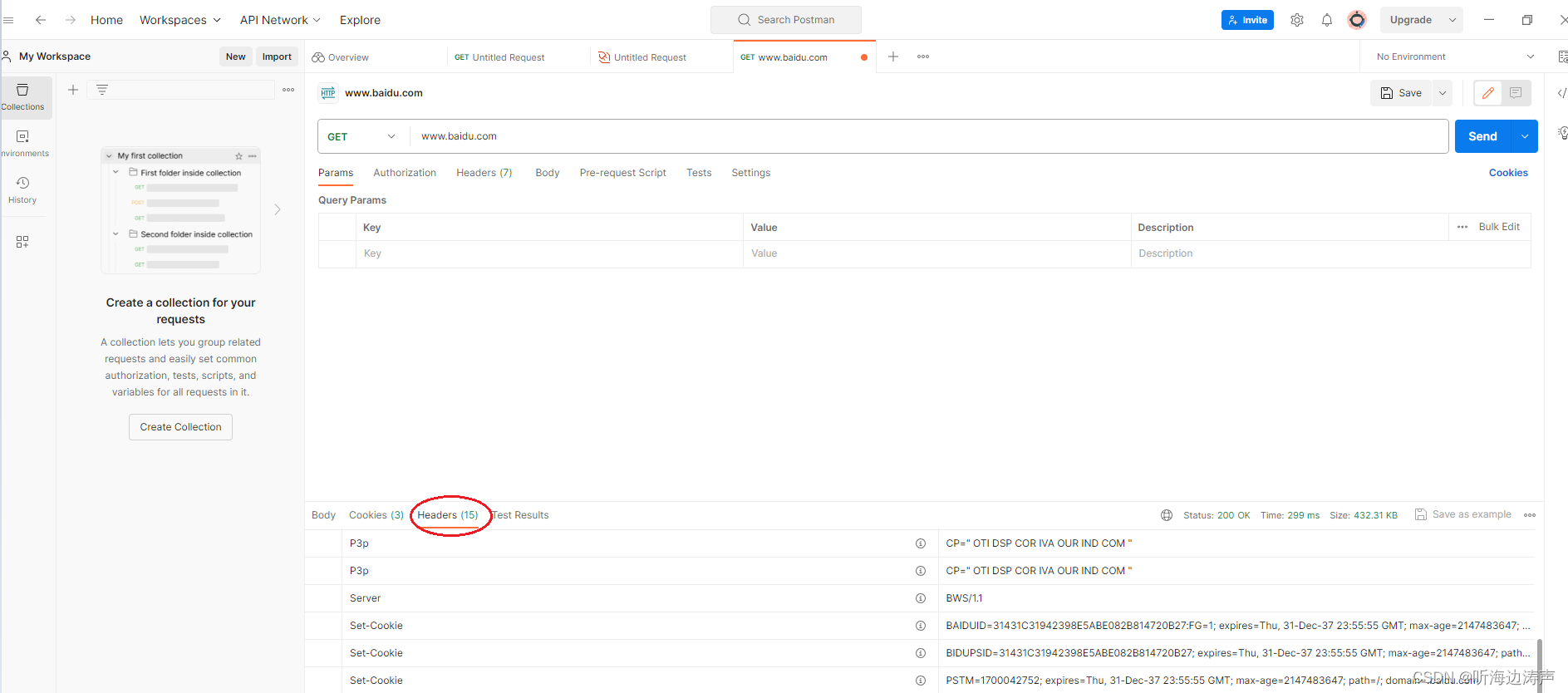Screen dimensions: 1568x693
Task: Click the filter collections icon
Action: [x=102, y=90]
